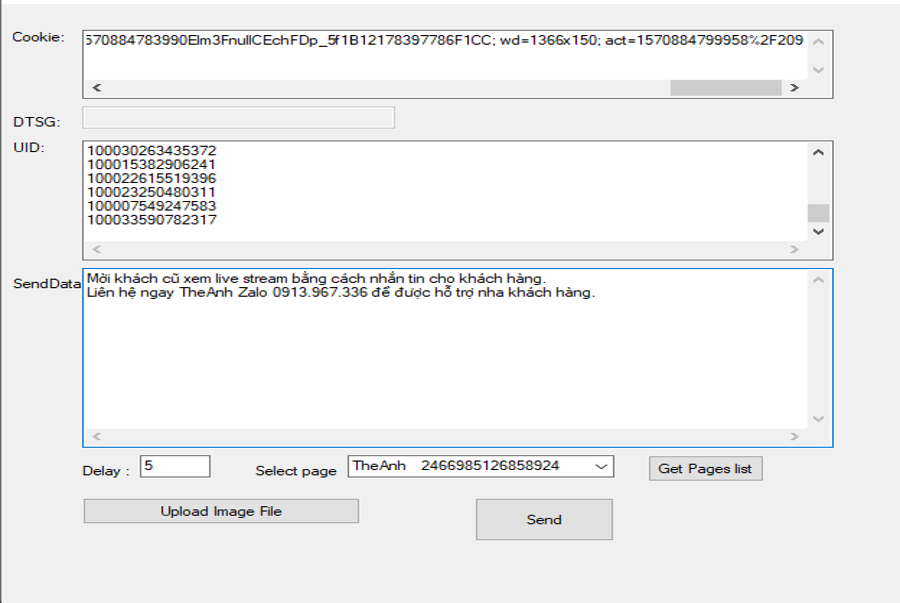Click UID line 100007549247583
Viewport: 900px width, 603px height.
click(x=152, y=205)
